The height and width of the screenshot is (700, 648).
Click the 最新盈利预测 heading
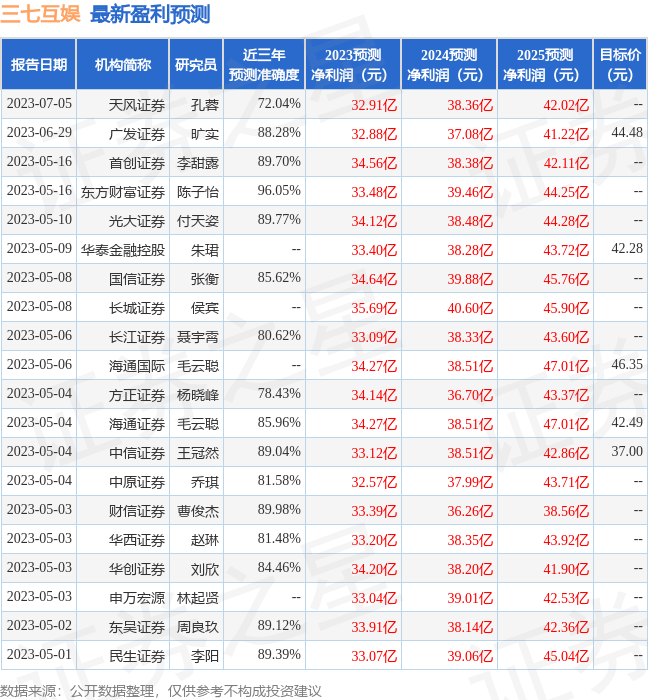pos(150,14)
